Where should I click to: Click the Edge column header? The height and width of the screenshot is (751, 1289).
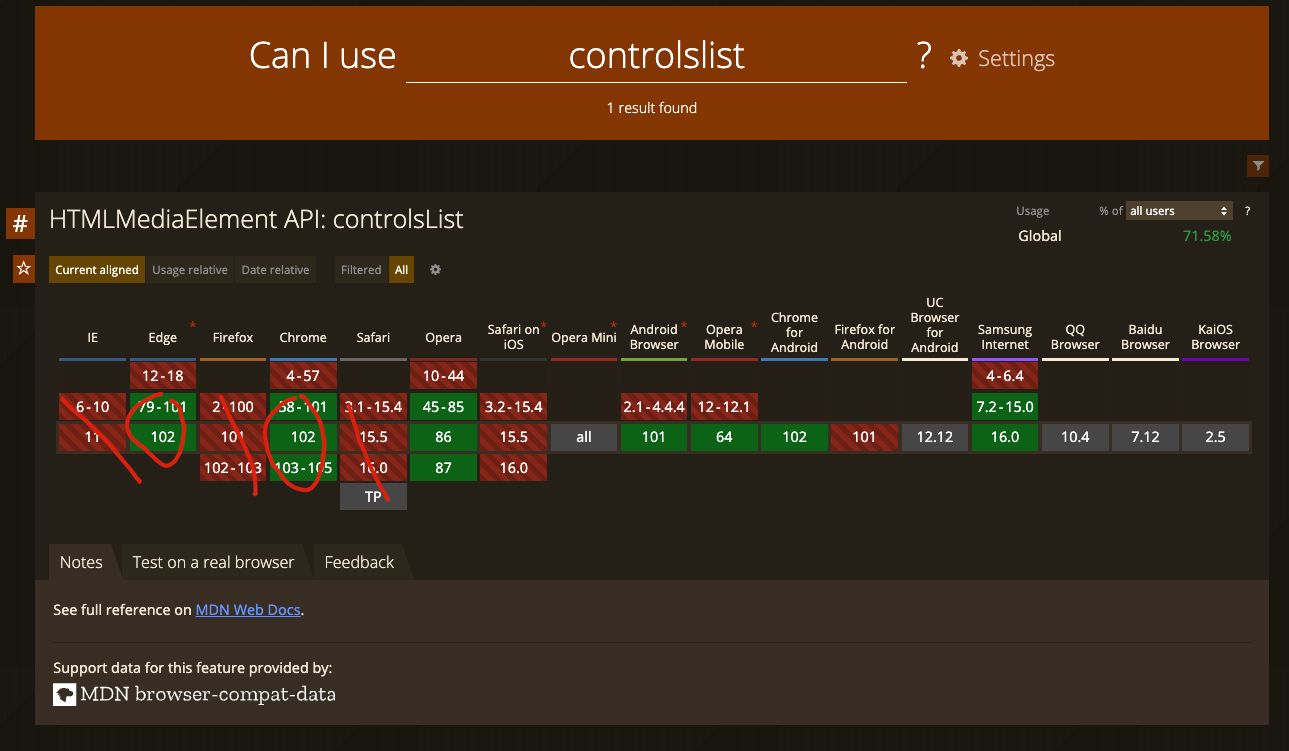point(163,338)
